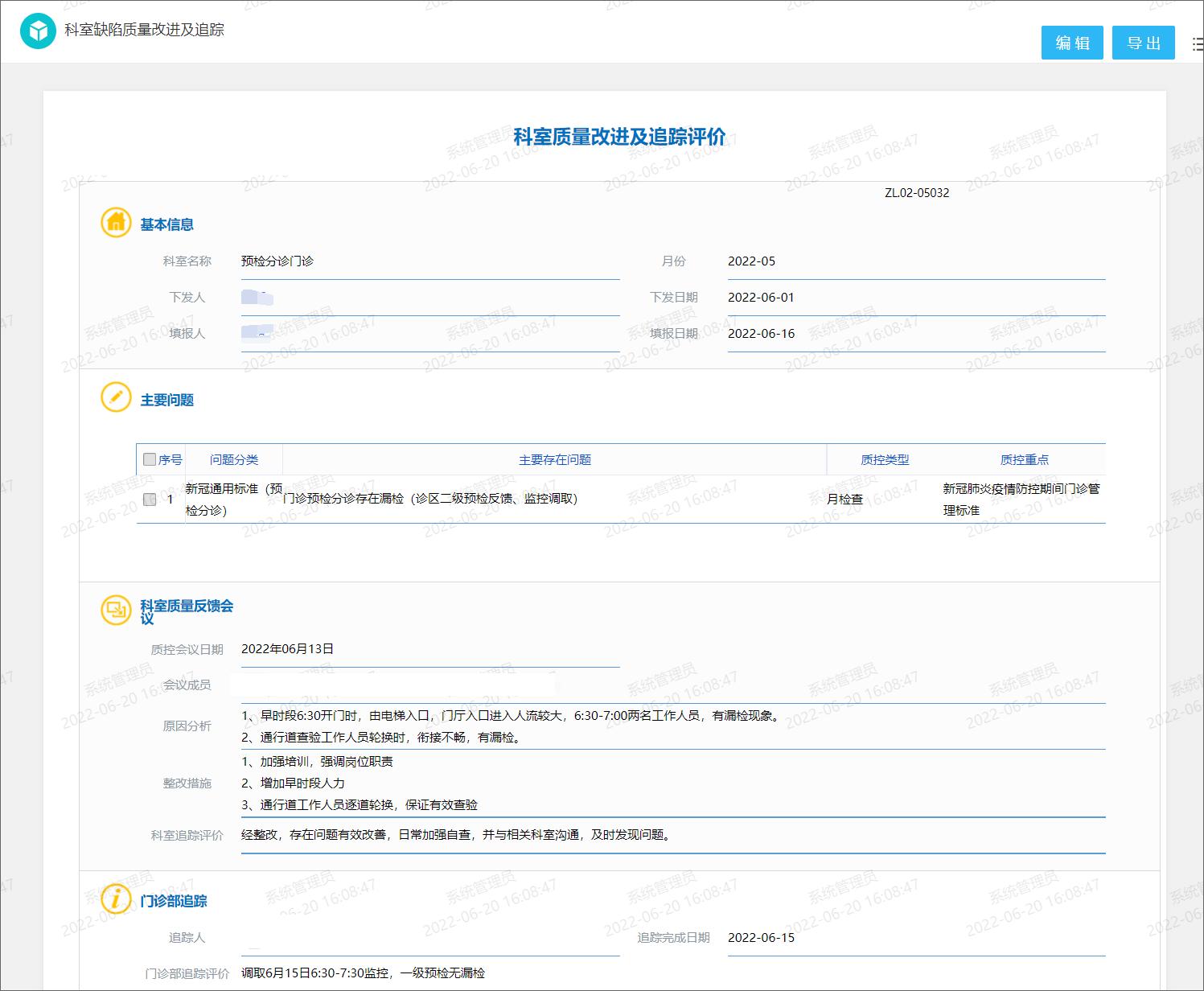Click the 编辑 button
1204x991 pixels.
[1072, 43]
